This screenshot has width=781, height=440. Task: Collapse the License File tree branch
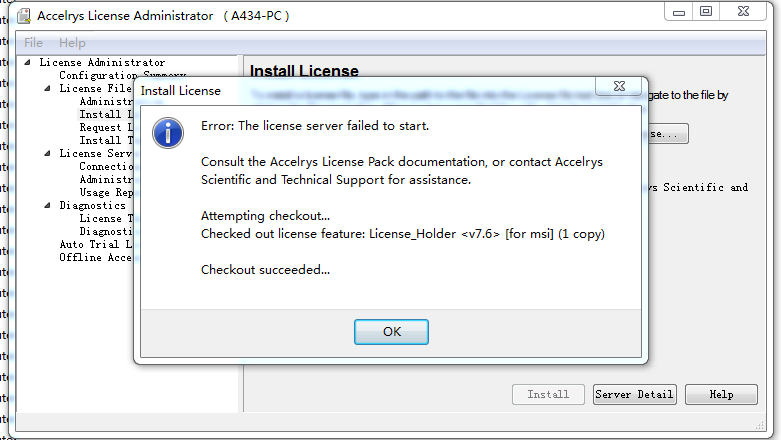48,89
